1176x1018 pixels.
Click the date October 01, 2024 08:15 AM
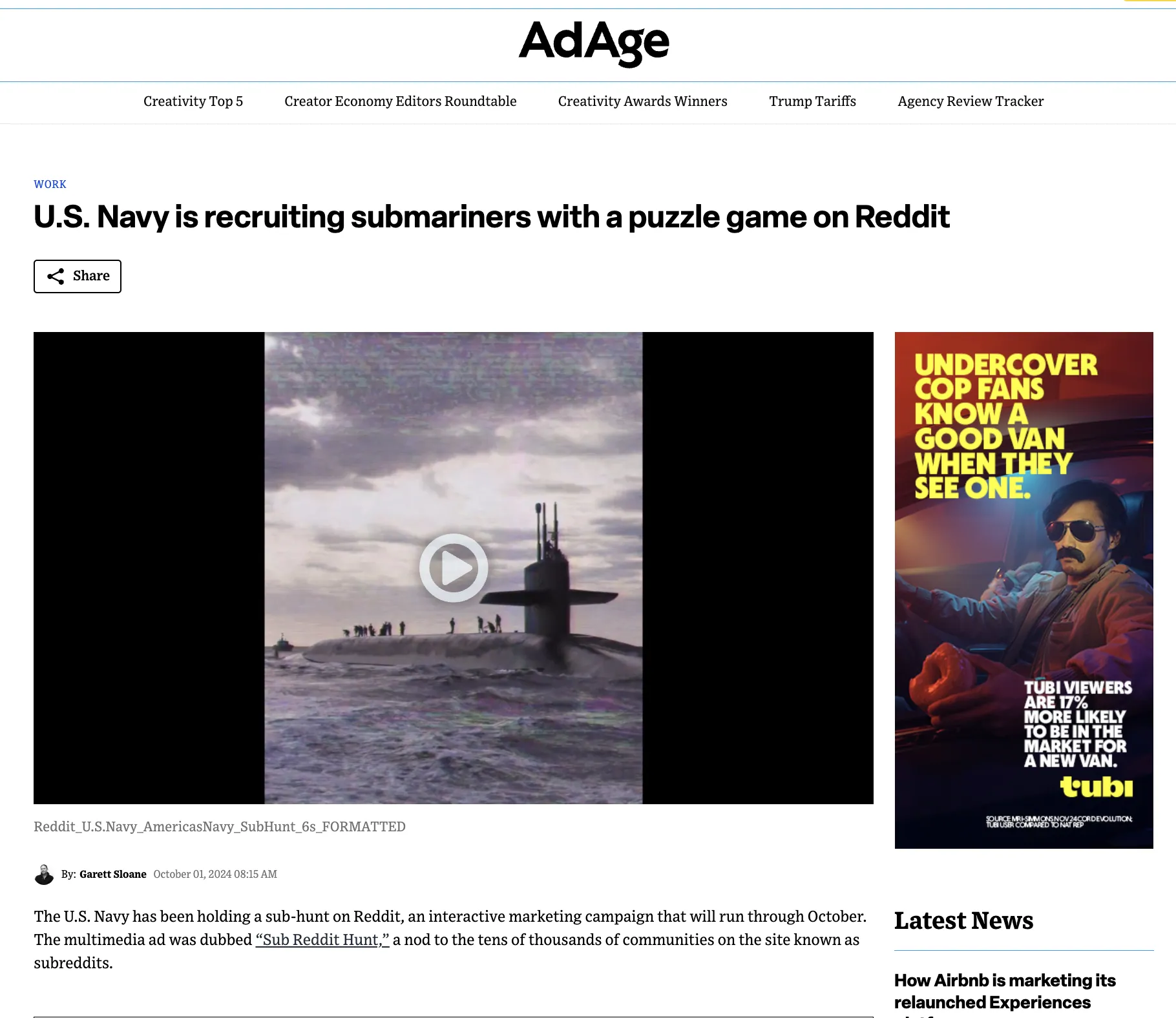click(215, 875)
